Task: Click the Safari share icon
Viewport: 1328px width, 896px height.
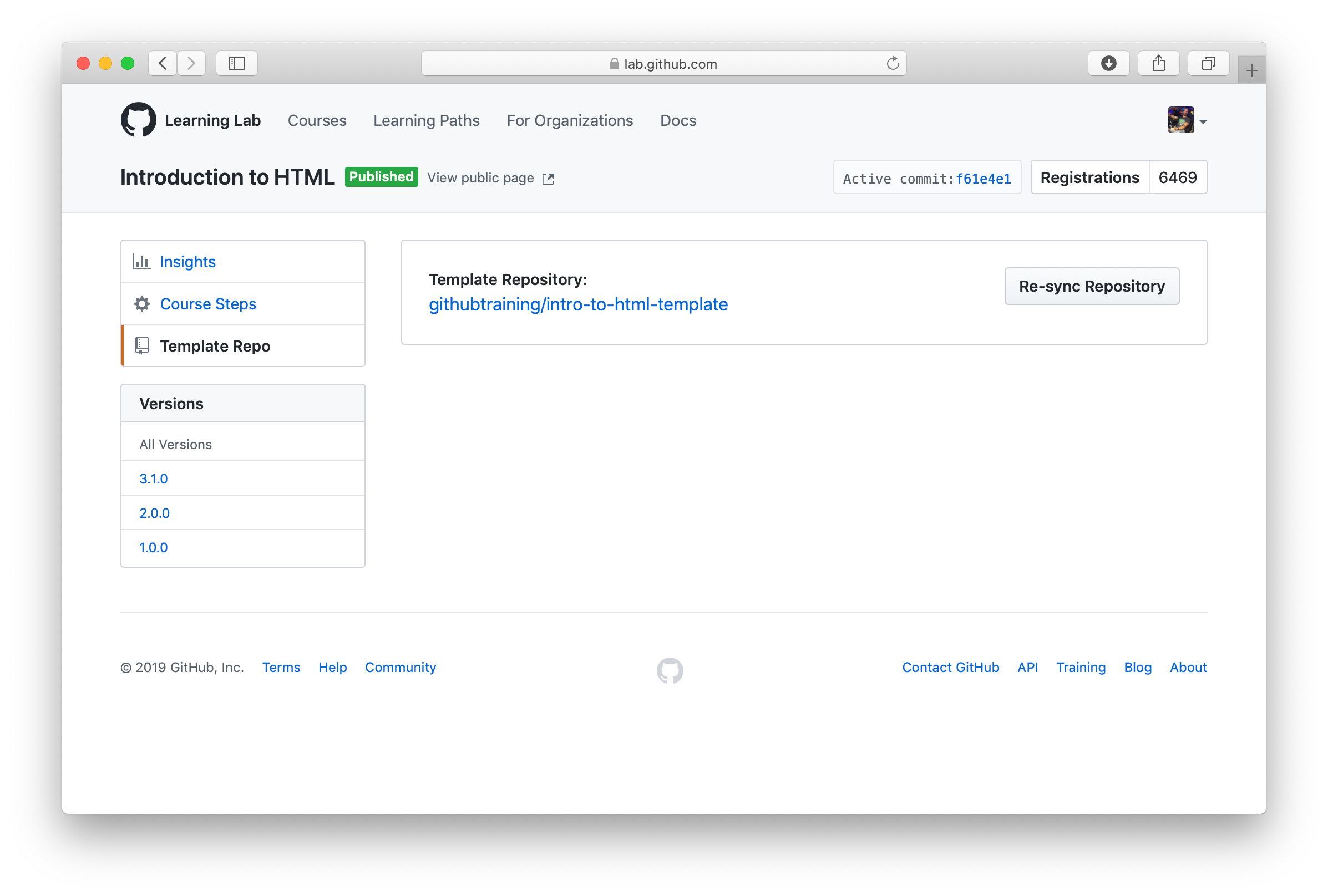Action: [x=1158, y=63]
